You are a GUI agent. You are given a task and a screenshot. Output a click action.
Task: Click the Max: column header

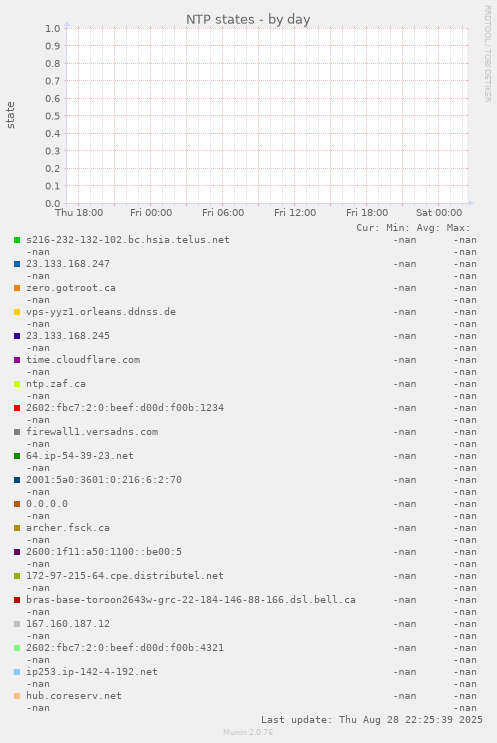(x=458, y=228)
